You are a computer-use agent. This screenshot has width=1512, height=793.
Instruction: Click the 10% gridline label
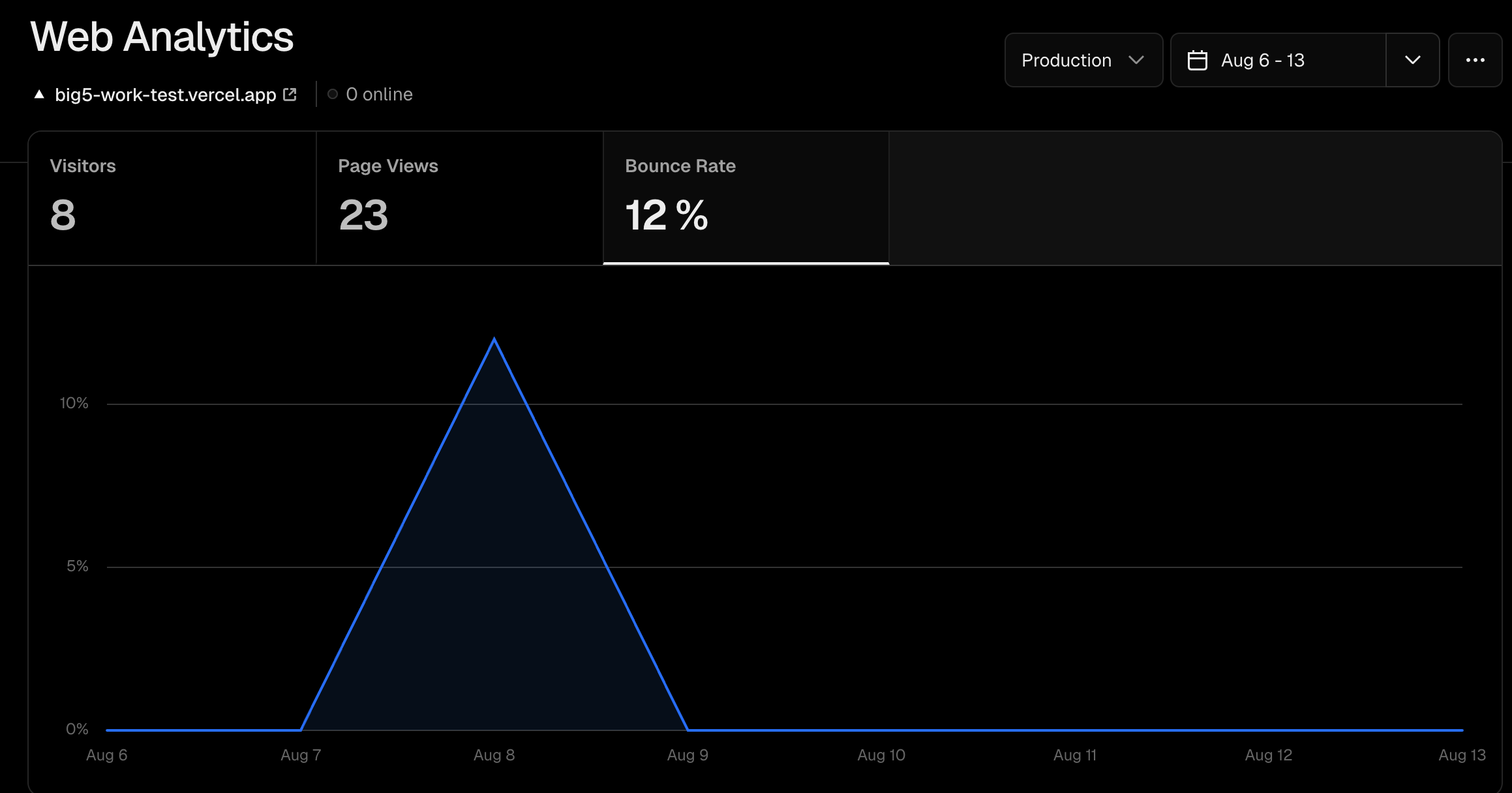74,403
